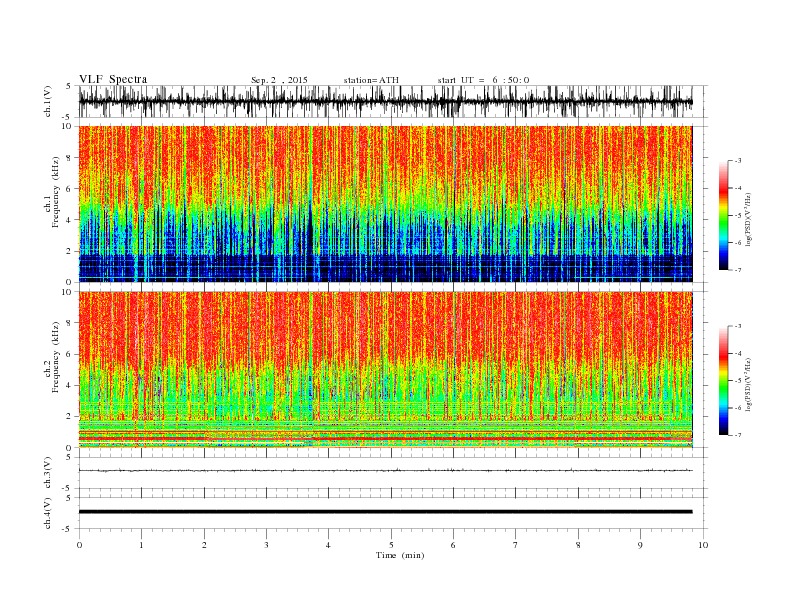792x612 pixels.
Task: Click '-3' tick on ch.1 colorbar
Action: tap(738, 161)
